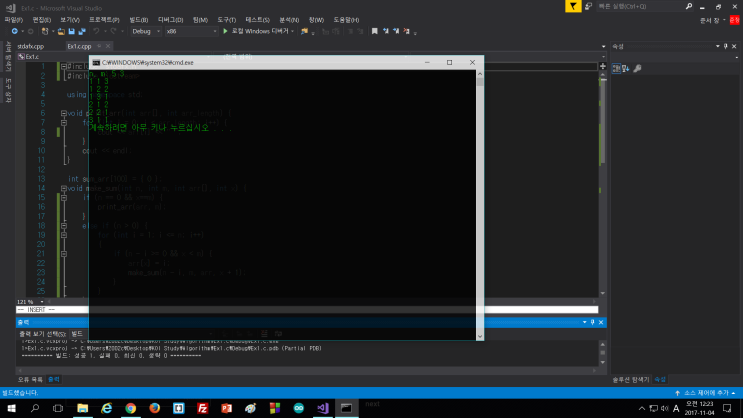Pin the Ex1.c.cpp tab
Viewport: 743px width, 418px height.
click(x=99, y=46)
